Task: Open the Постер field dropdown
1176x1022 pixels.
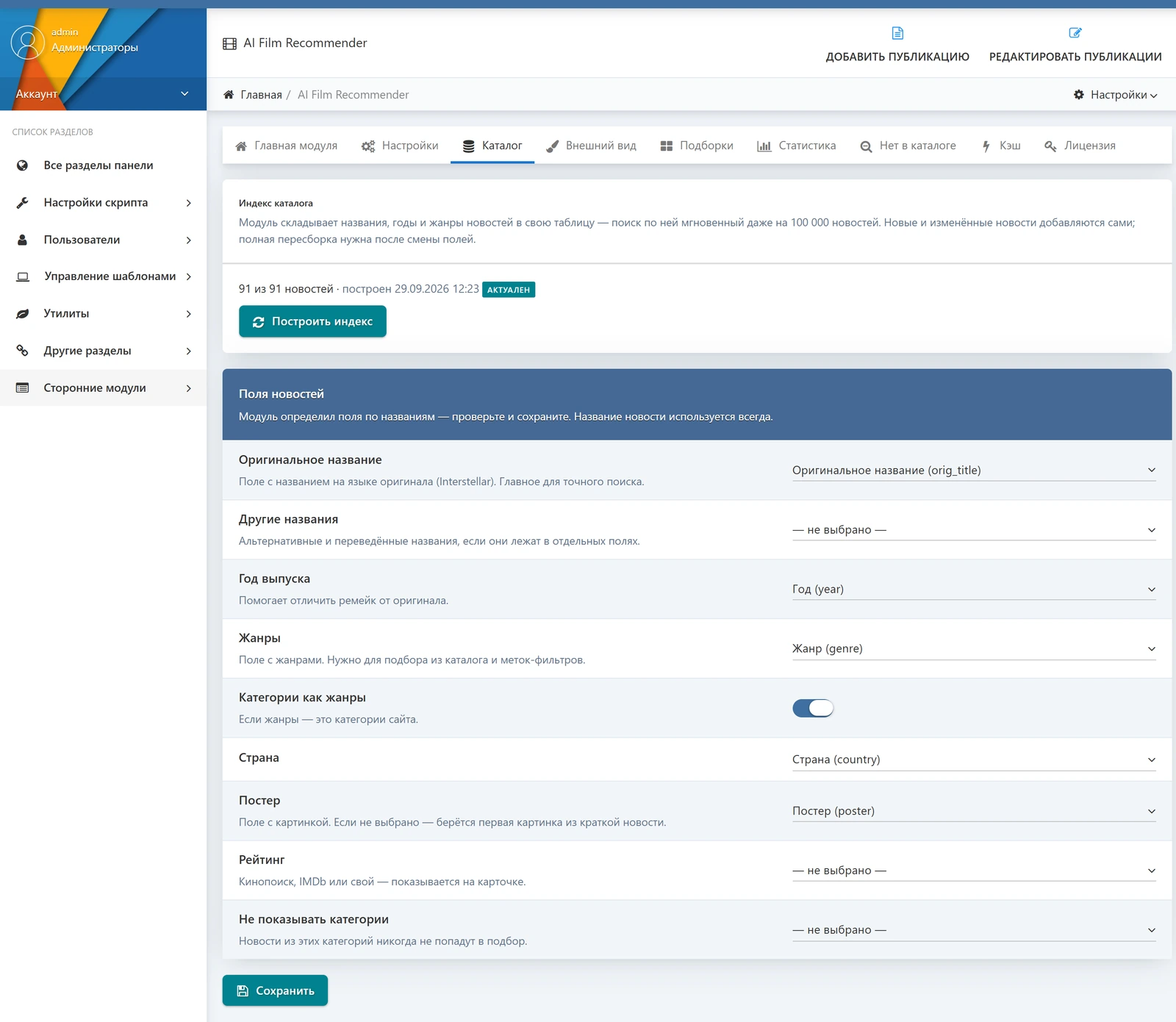Action: click(x=974, y=812)
